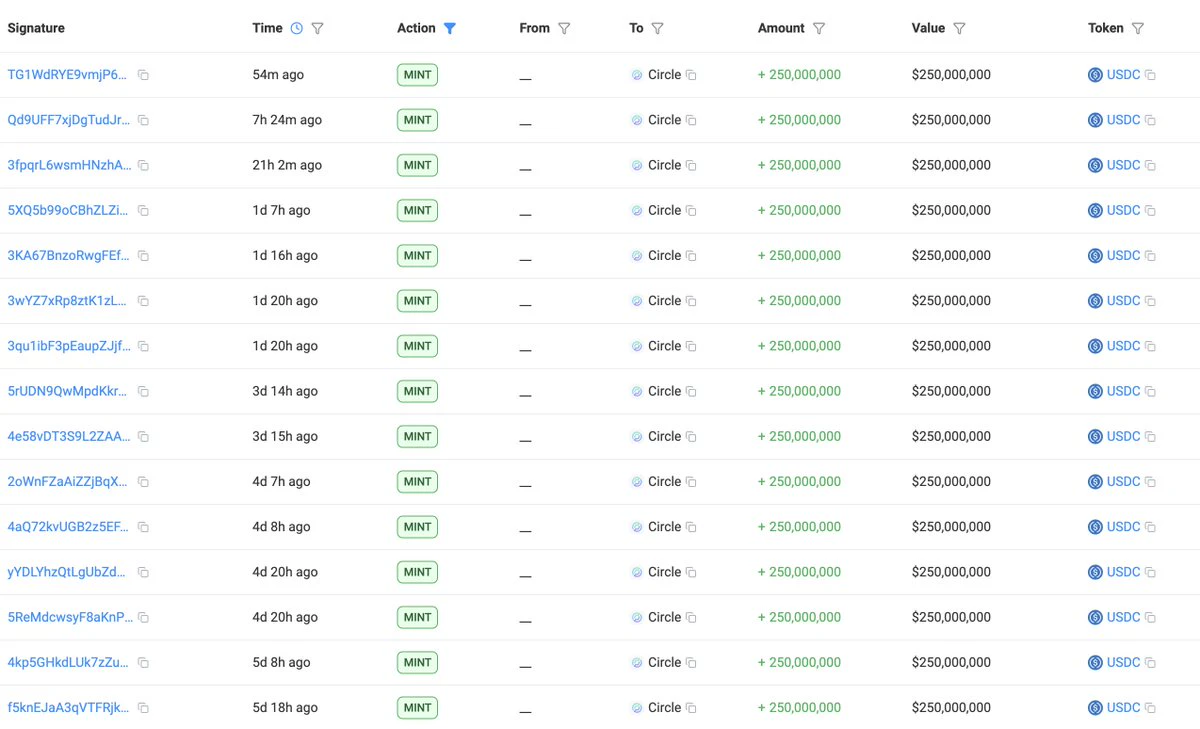The width and height of the screenshot is (1200, 729).
Task: Open transaction TG1WdRYE9vmjP6
Action: (x=68, y=75)
